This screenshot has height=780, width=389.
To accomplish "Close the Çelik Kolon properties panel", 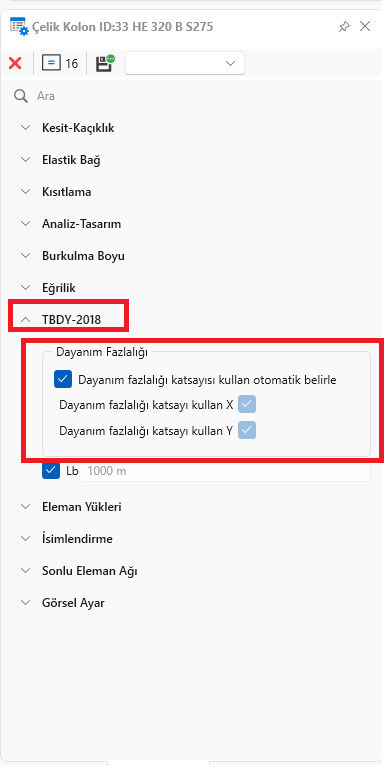I will click(x=365, y=26).
